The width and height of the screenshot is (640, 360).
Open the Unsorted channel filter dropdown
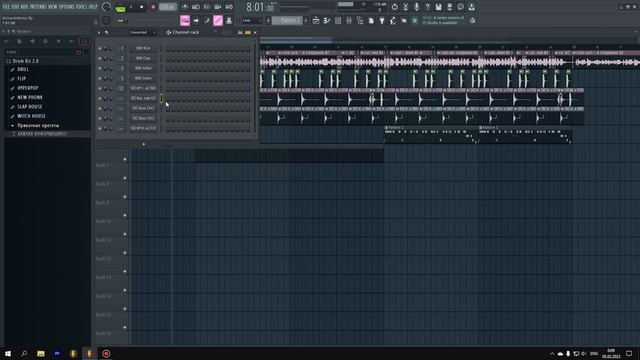142,32
